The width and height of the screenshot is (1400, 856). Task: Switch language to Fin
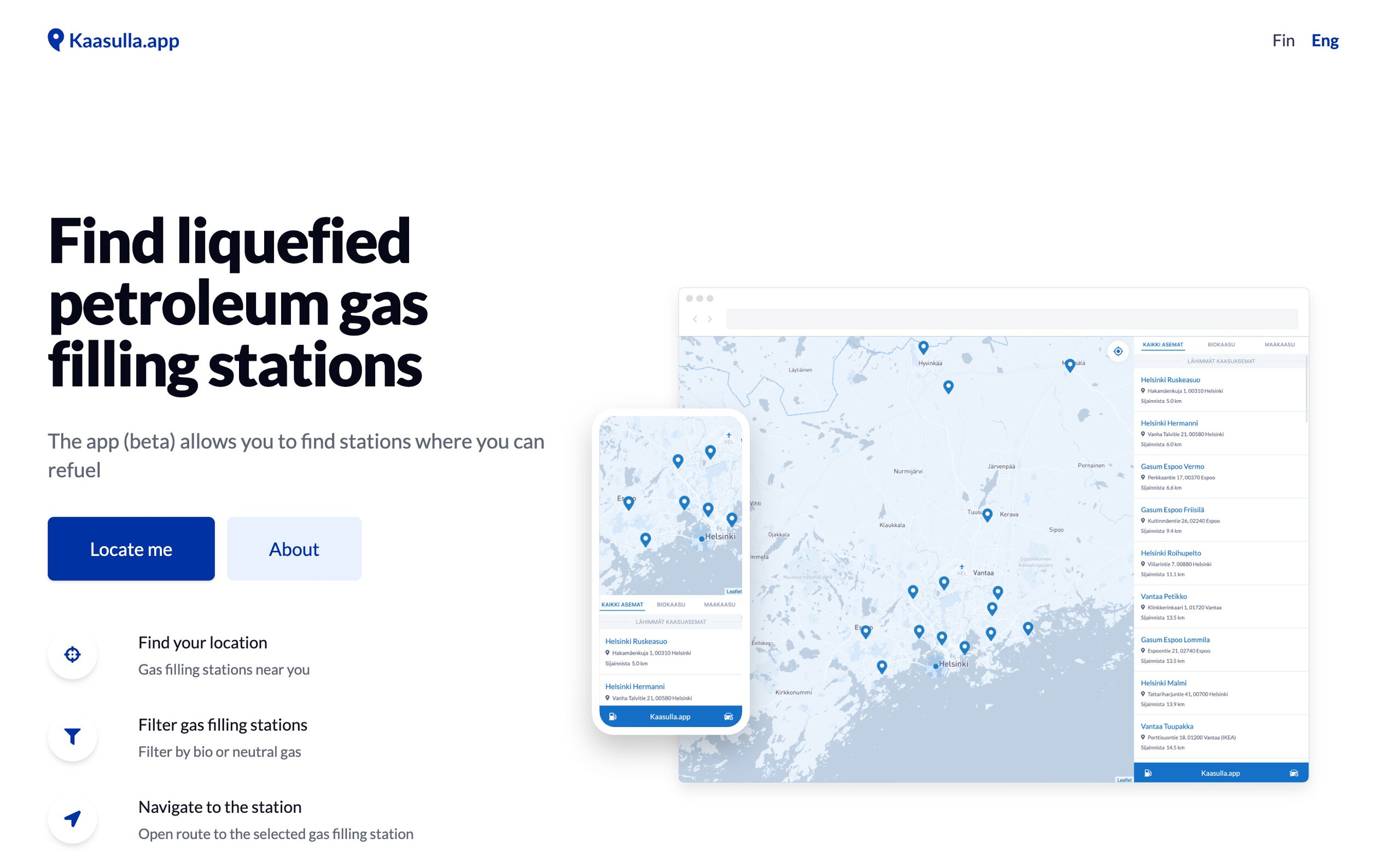pyautogui.click(x=1283, y=40)
